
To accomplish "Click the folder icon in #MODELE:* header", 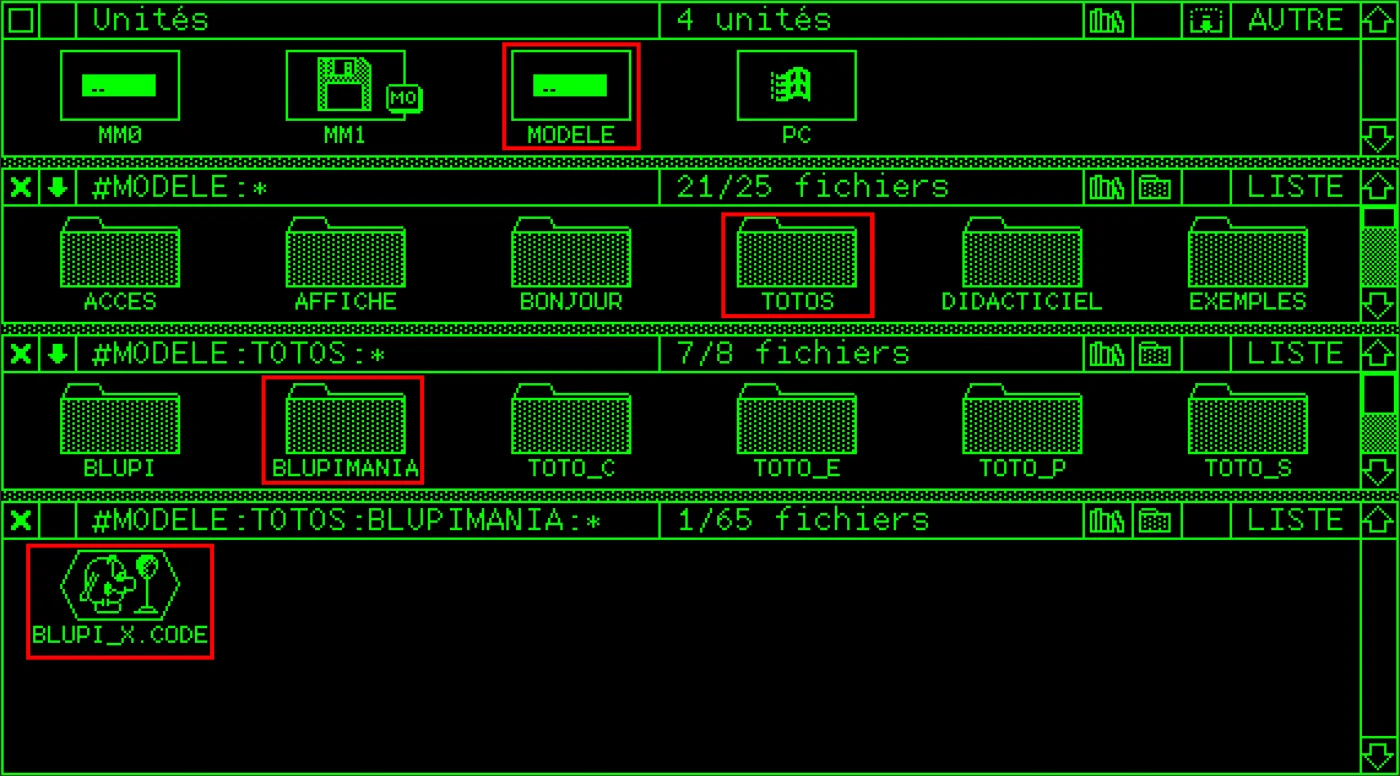I will click(1155, 187).
